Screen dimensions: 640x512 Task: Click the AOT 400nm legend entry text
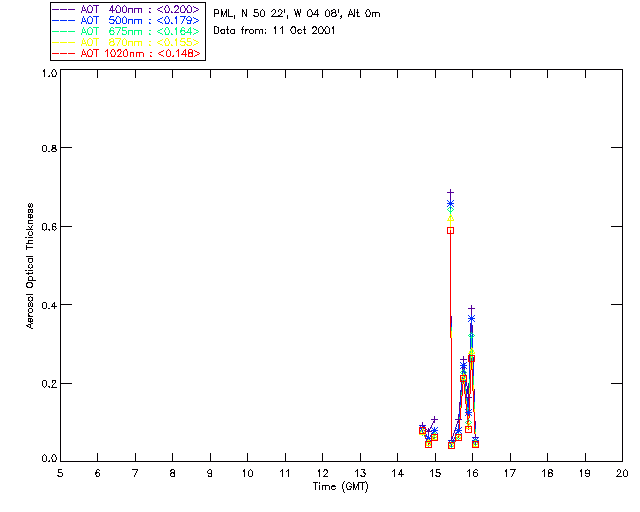click(140, 9)
